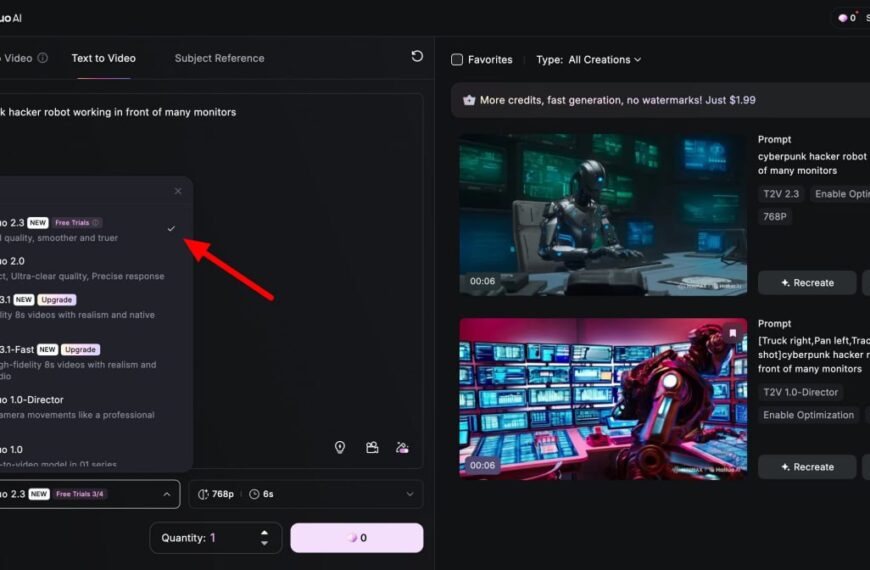This screenshot has height=570, width=870.
Task: Recreate the first cyberpunk robot video
Action: coord(807,283)
